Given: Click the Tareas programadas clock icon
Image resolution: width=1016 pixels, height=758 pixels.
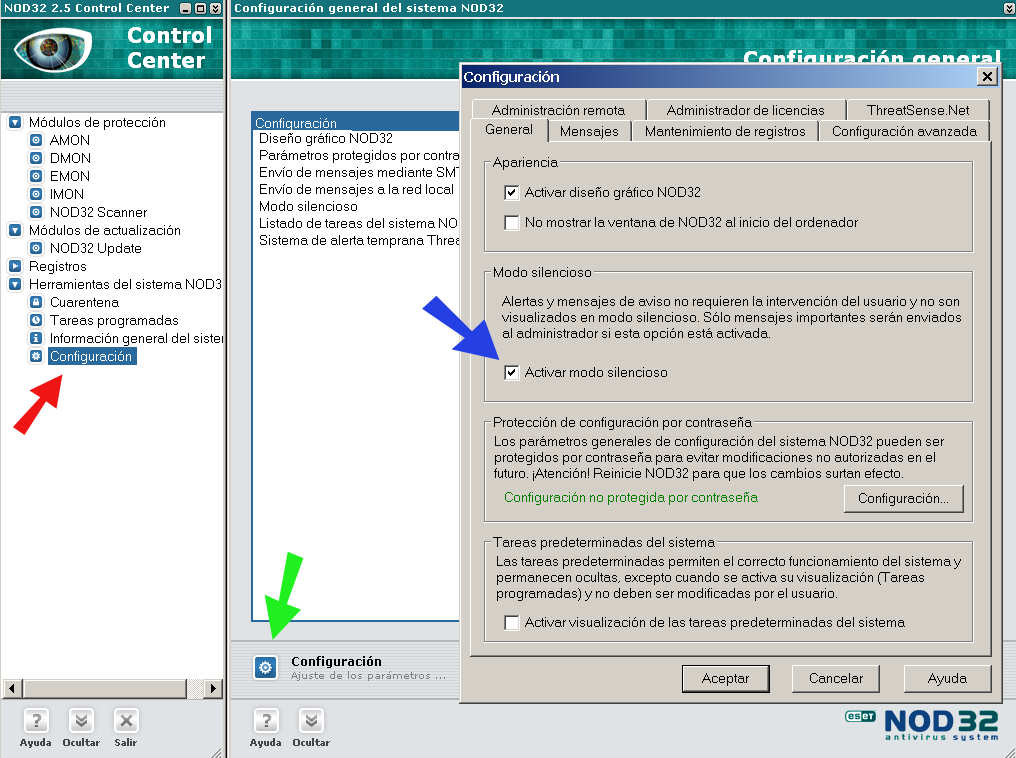Looking at the screenshot, I should pos(36,321).
